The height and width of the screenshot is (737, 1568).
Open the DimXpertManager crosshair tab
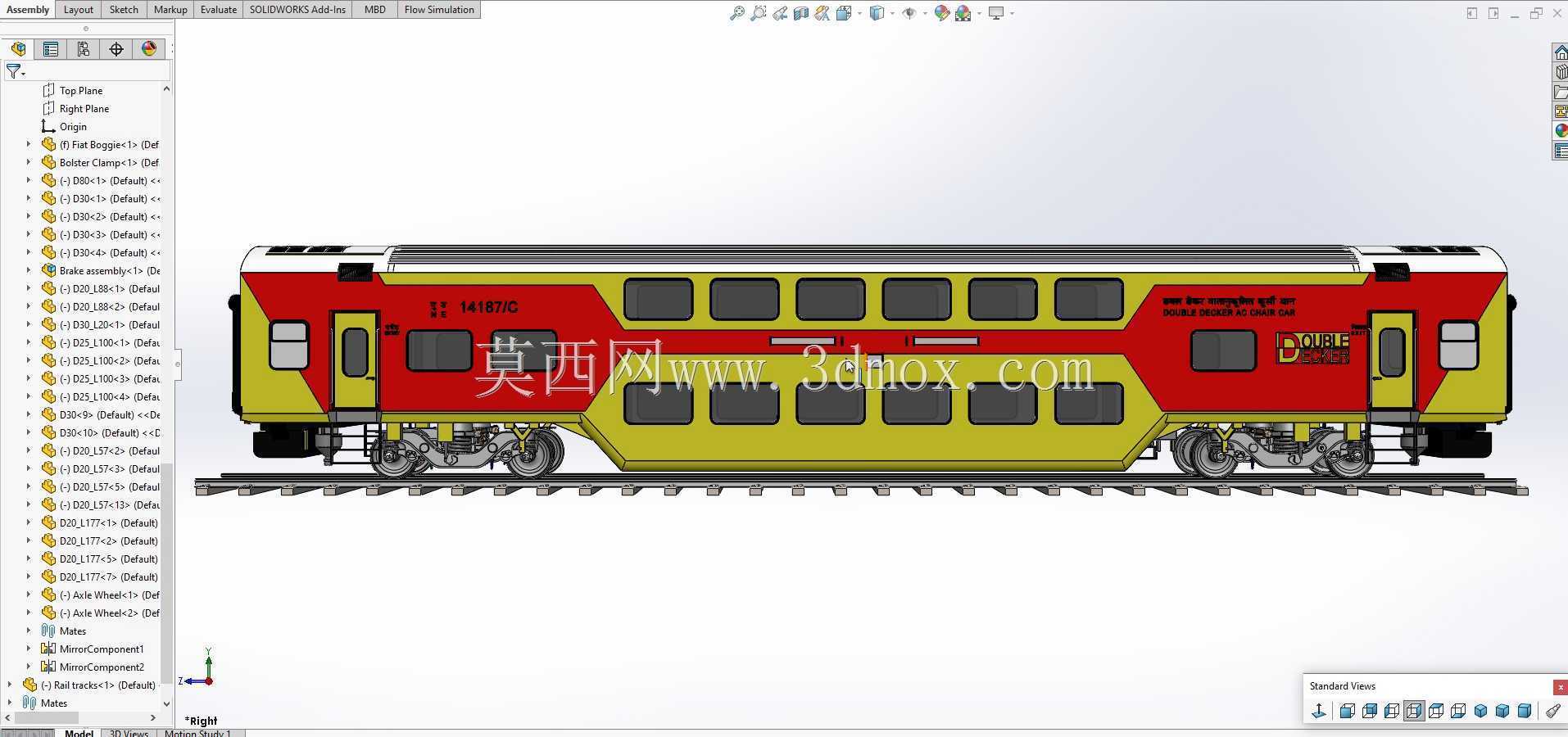pos(116,49)
